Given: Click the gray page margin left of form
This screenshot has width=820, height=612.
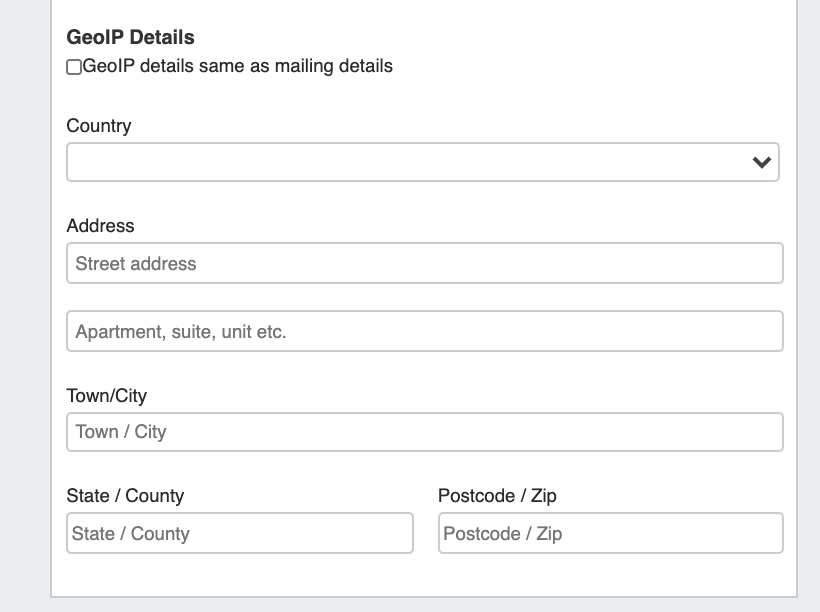Looking at the screenshot, I should (24, 300).
